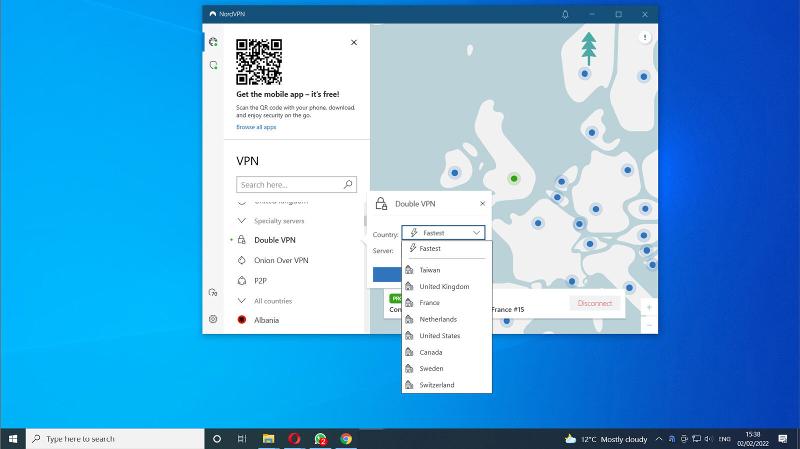Open the second sidebar icon below the globe
Image resolution: width=800 pixels, height=449 pixels.
click(x=213, y=65)
